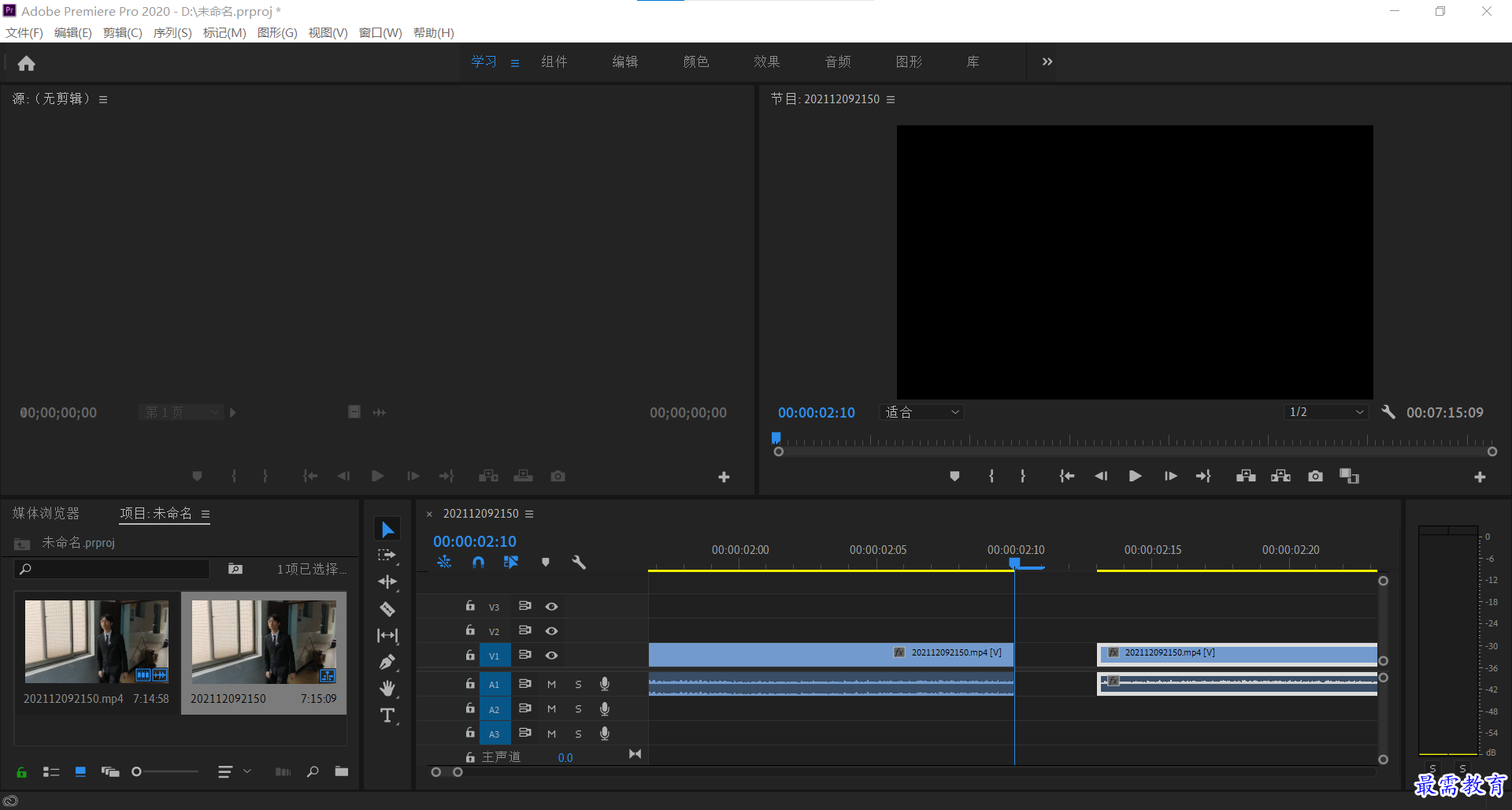Open comparison view in program monitor
This screenshot has width=1512, height=810.
tap(1350, 476)
